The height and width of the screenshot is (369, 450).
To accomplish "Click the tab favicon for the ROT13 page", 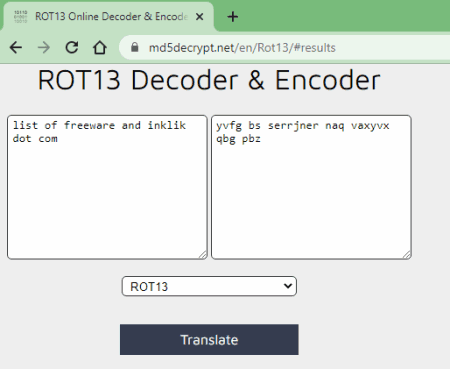I will point(21,16).
